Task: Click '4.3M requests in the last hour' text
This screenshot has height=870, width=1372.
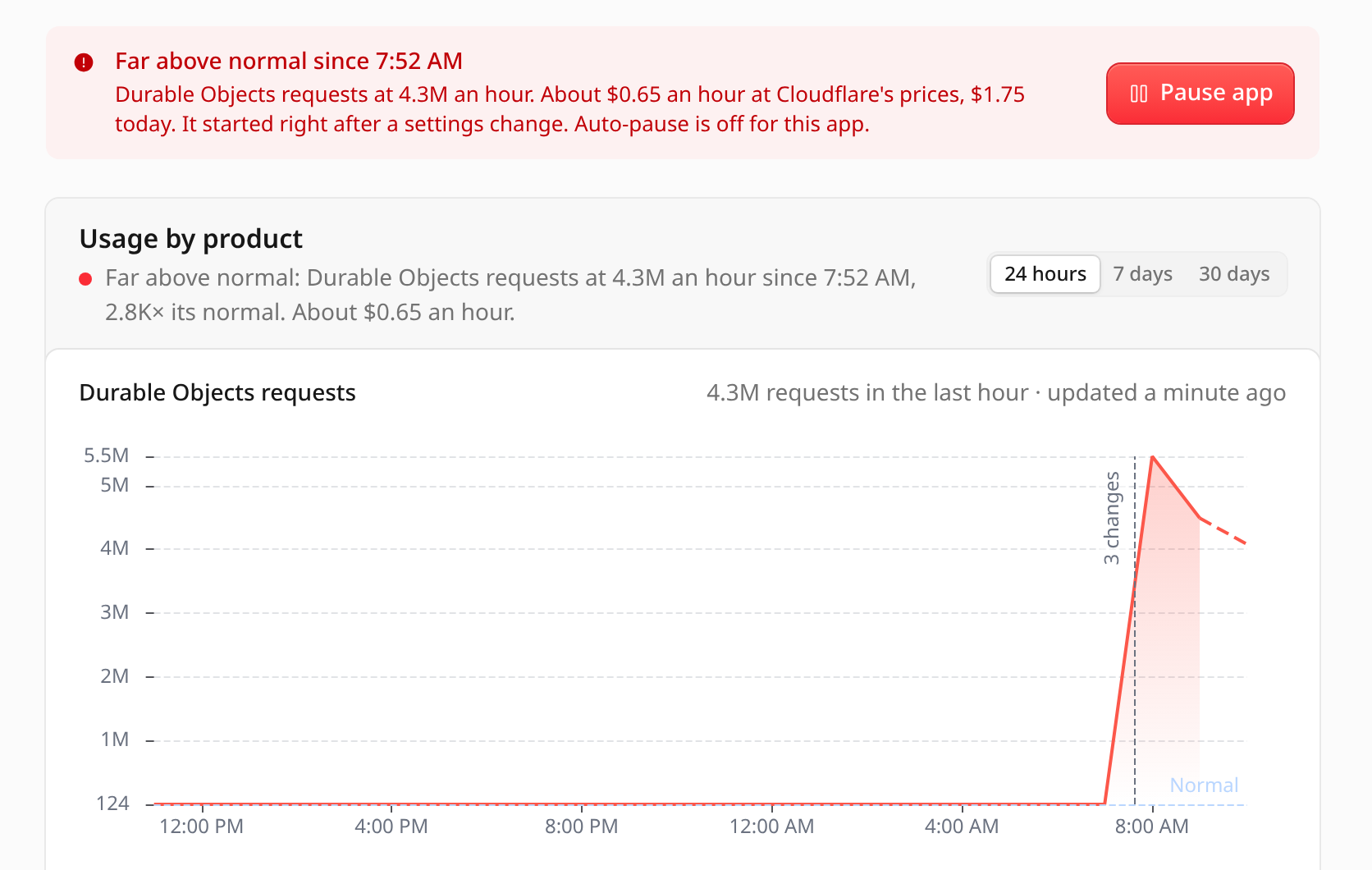Action: click(x=867, y=393)
